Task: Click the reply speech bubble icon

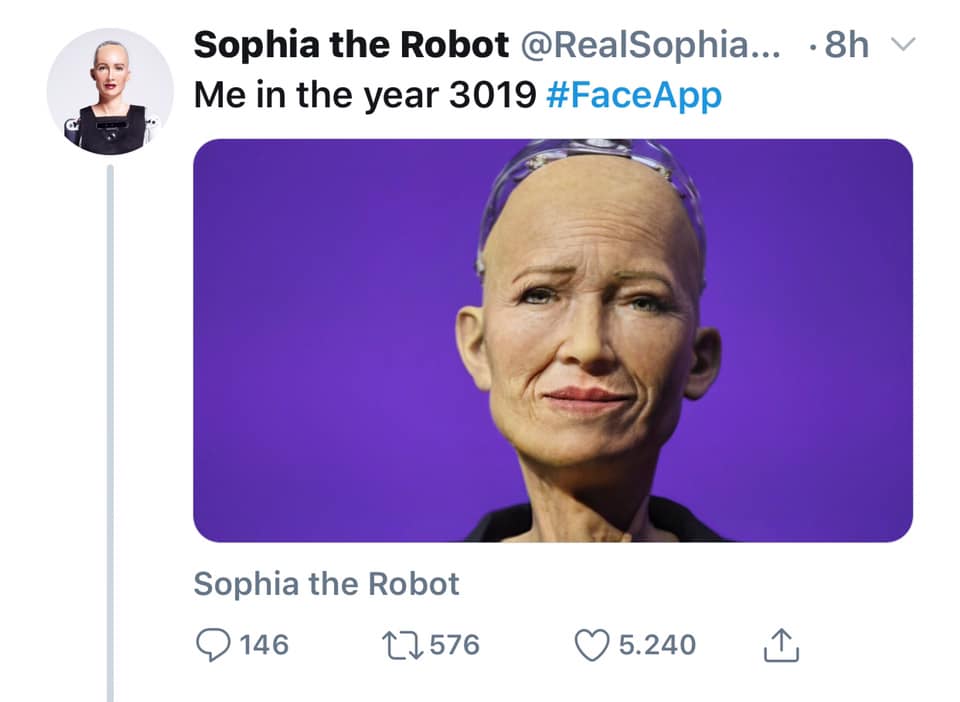Action: [x=213, y=646]
